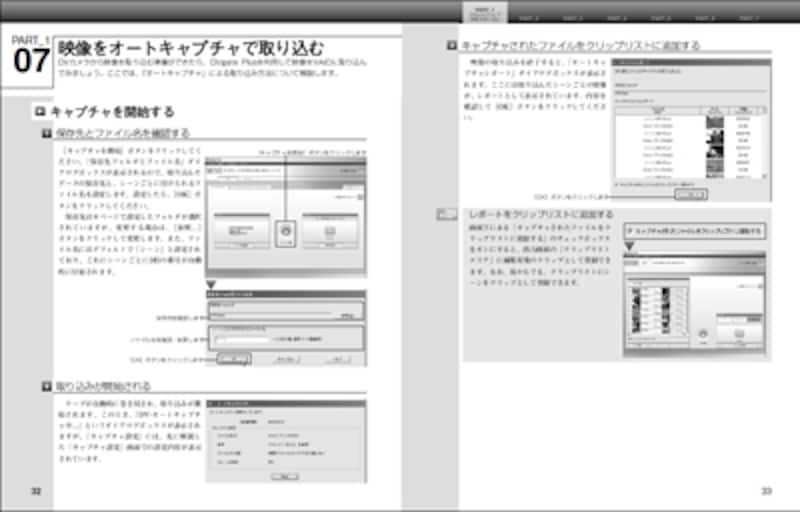Open the PART 4 tab
This screenshot has width=800, height=512.
click(616, 18)
